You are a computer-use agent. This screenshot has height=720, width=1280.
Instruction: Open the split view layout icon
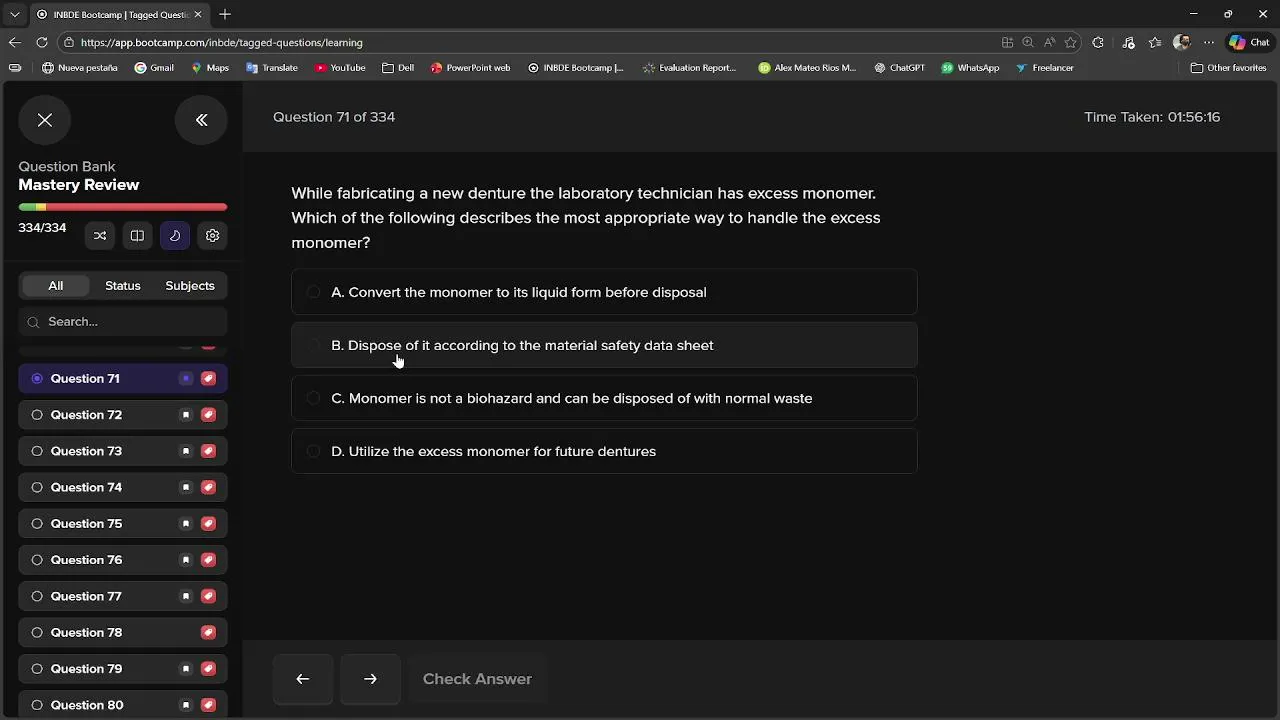pos(137,236)
